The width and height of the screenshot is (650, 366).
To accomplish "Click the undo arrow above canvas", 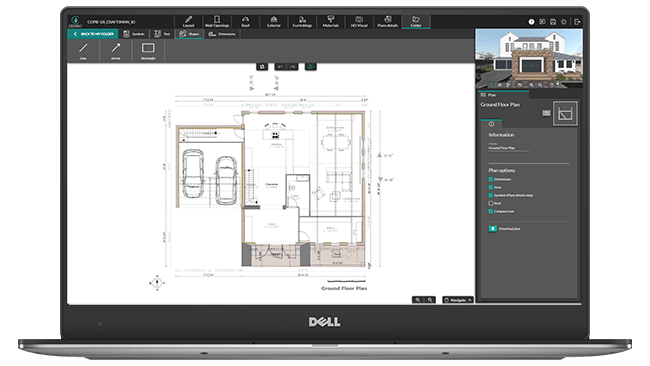I will pos(281,66).
